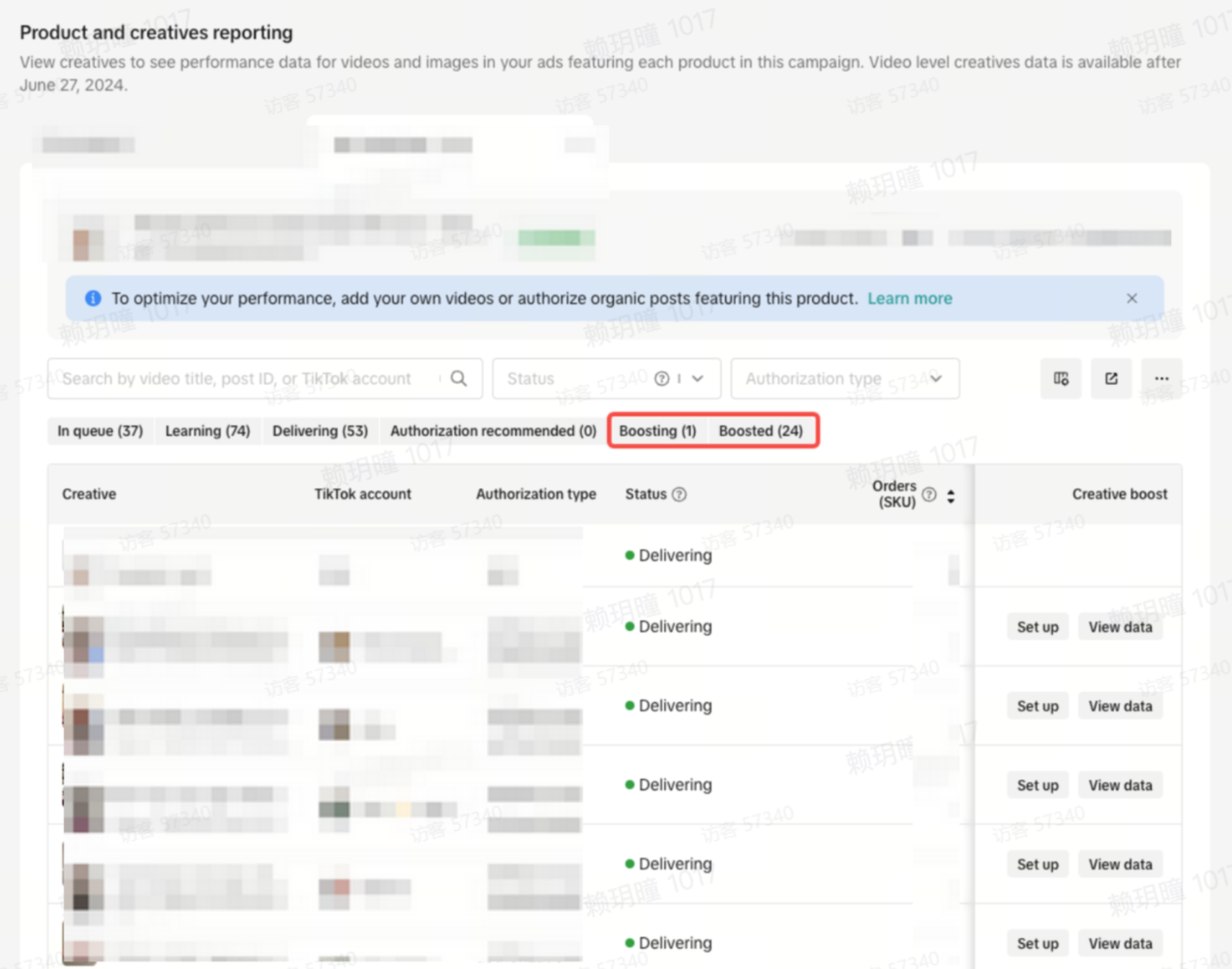Viewport: 1232px width, 969px height.
Task: Click the topmost View data button
Action: 1120,627
